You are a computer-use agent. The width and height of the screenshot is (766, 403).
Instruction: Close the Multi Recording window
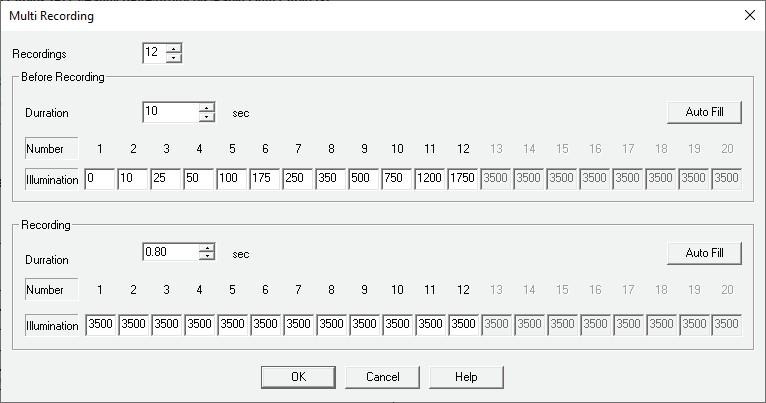750,14
